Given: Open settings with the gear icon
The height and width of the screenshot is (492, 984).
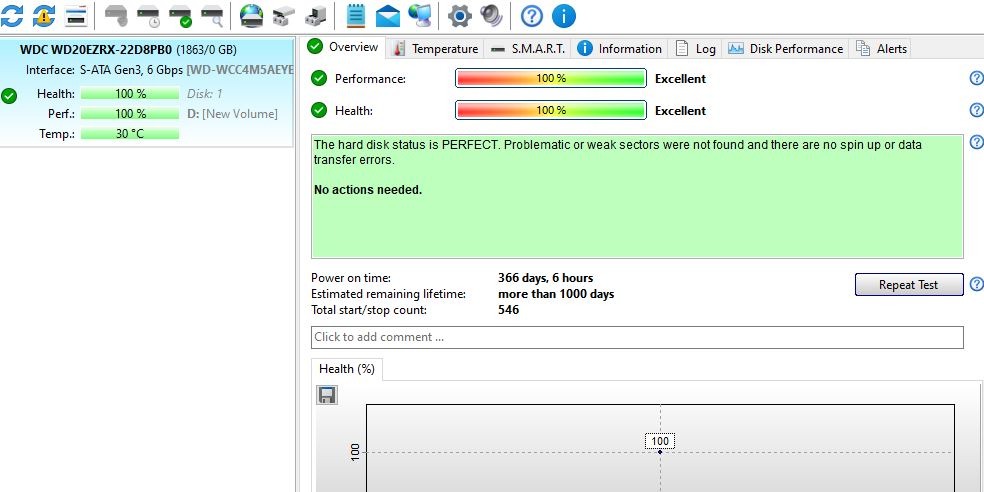Looking at the screenshot, I should (x=459, y=15).
